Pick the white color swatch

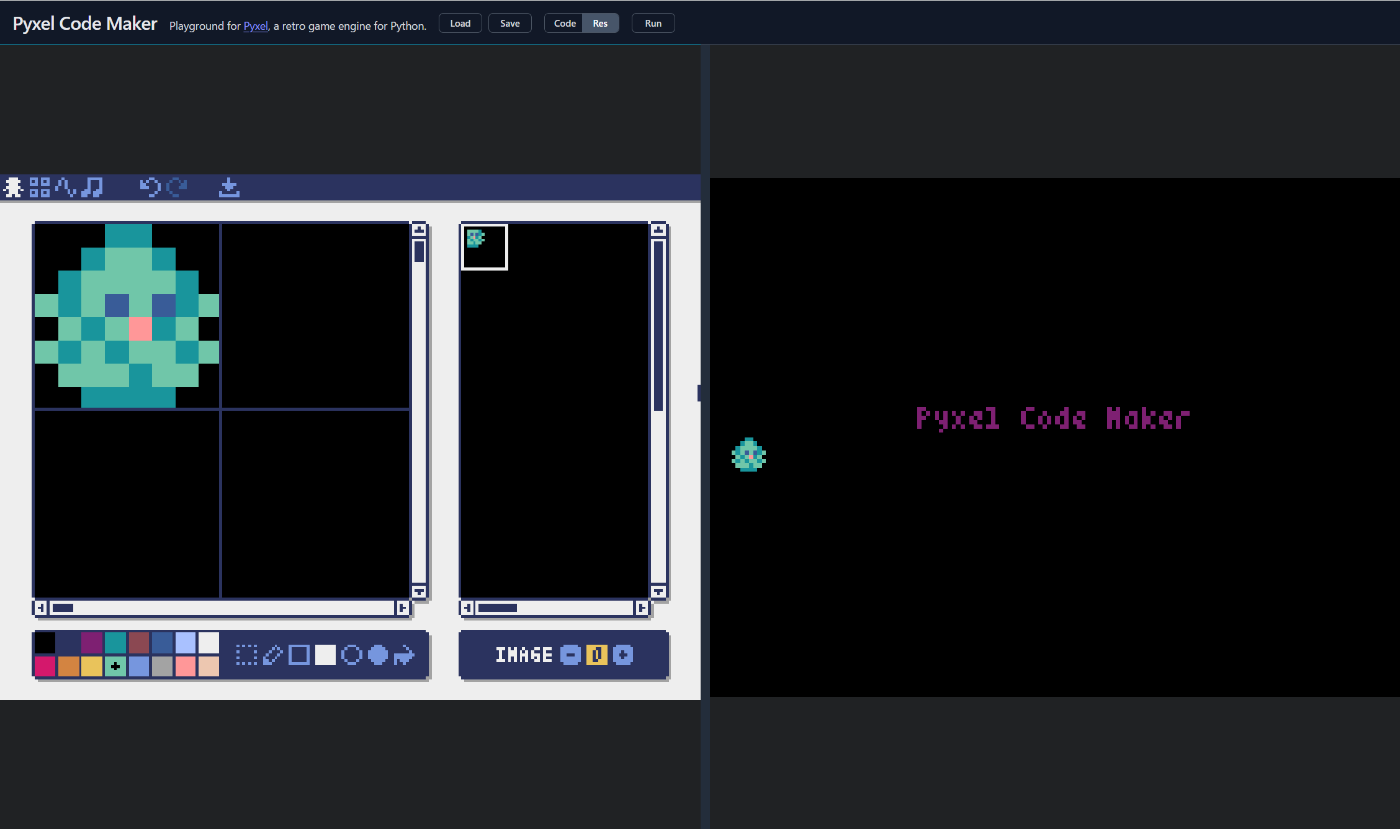(x=209, y=643)
